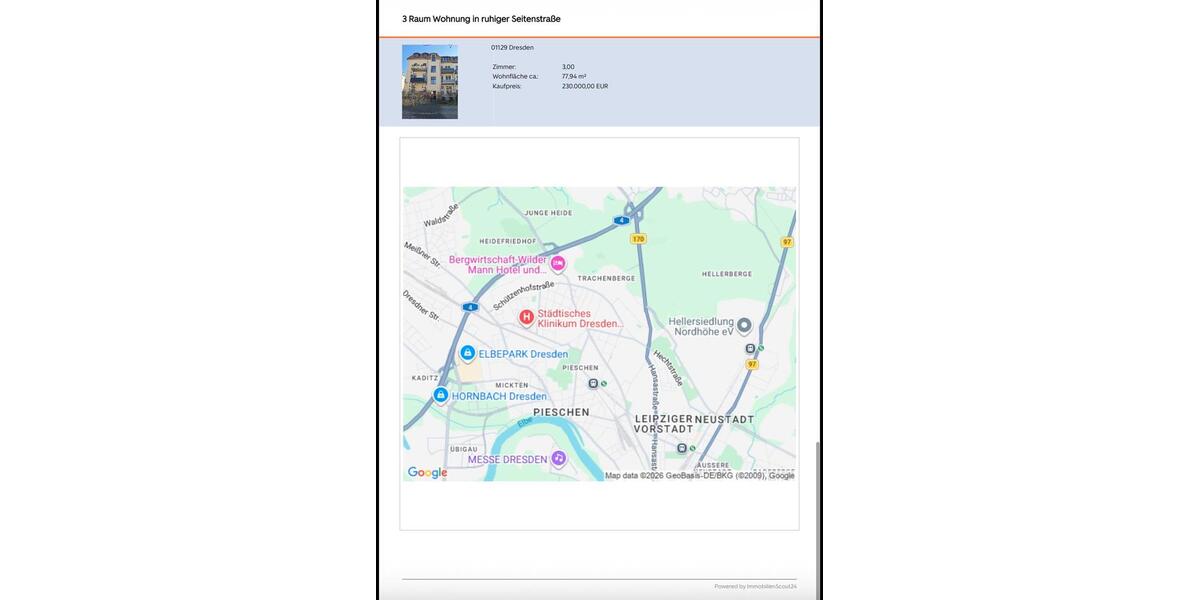1200x600 pixels.
Task: Click the 'Waldstraße' street label
Action: click(x=441, y=215)
